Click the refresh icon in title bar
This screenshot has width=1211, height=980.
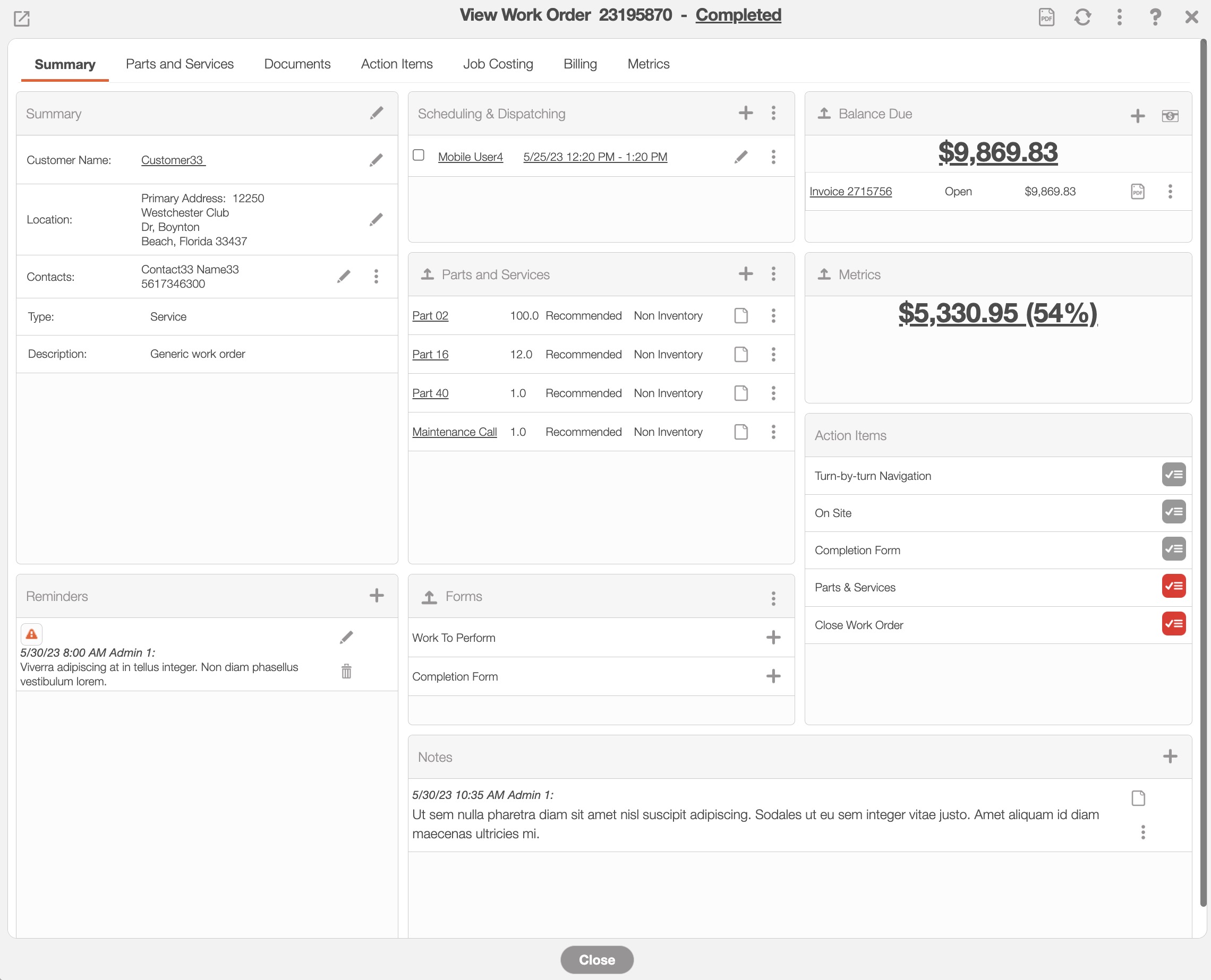point(1082,17)
